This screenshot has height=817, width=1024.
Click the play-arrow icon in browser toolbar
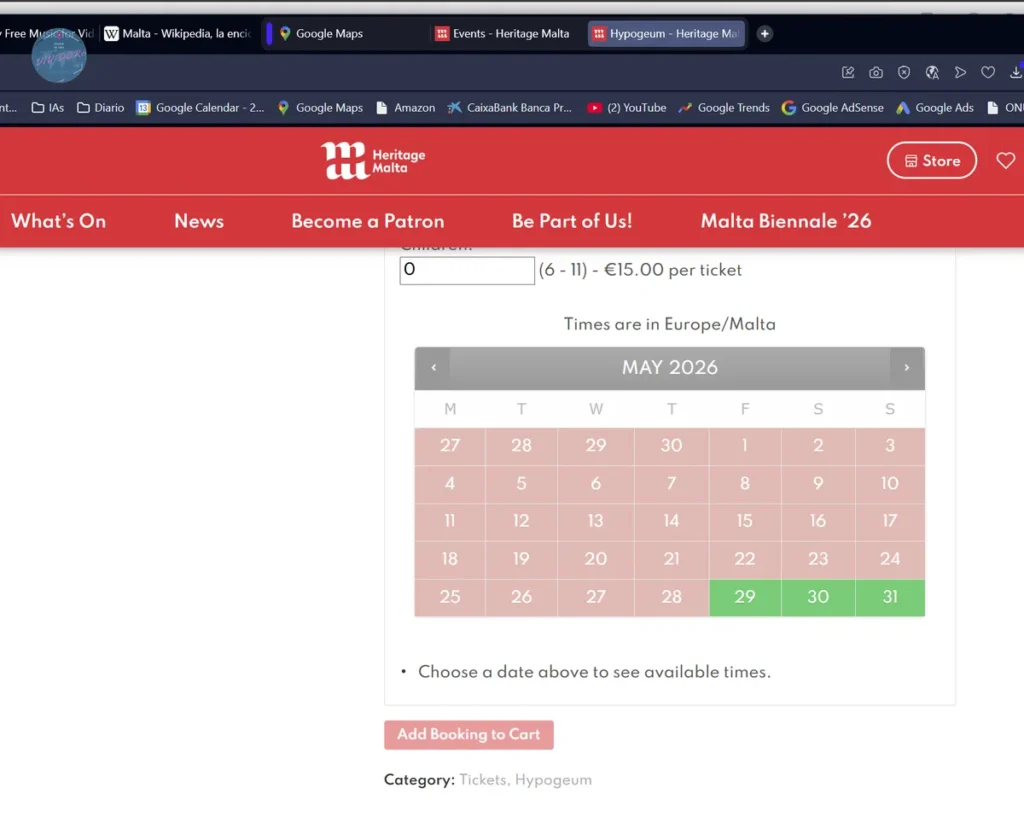pos(960,72)
